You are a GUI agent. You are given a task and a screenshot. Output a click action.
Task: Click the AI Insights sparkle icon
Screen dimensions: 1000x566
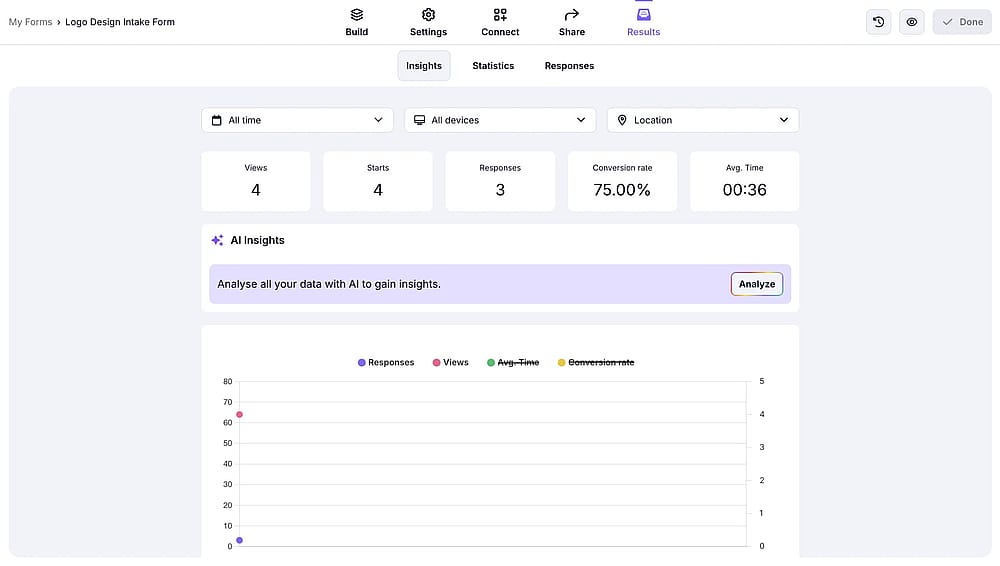(217, 240)
